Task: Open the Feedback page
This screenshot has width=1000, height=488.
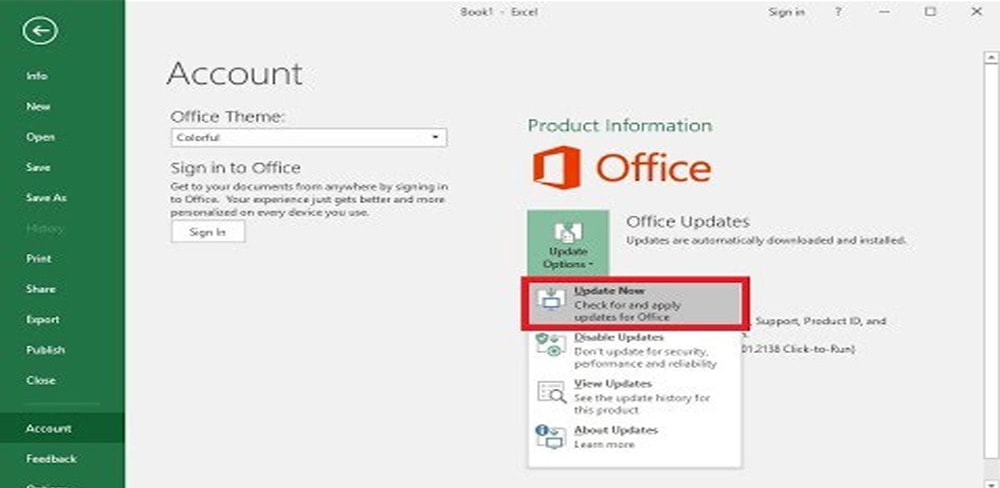Action: tap(51, 459)
